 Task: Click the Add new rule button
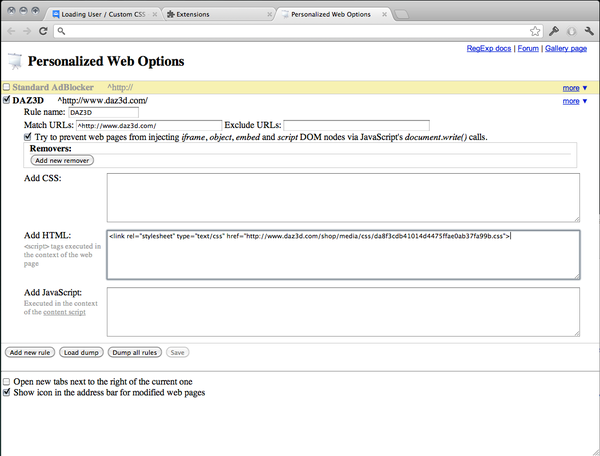click(30, 352)
